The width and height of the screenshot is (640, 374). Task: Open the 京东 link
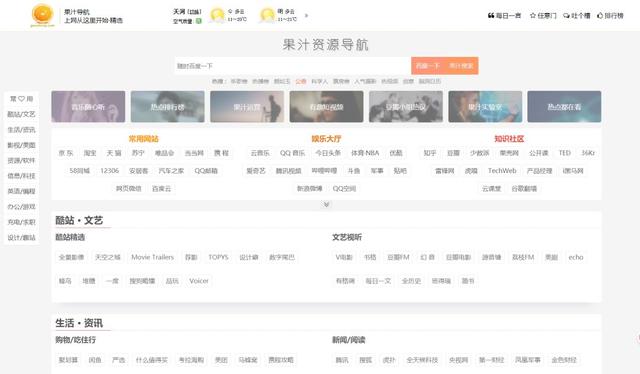point(66,153)
